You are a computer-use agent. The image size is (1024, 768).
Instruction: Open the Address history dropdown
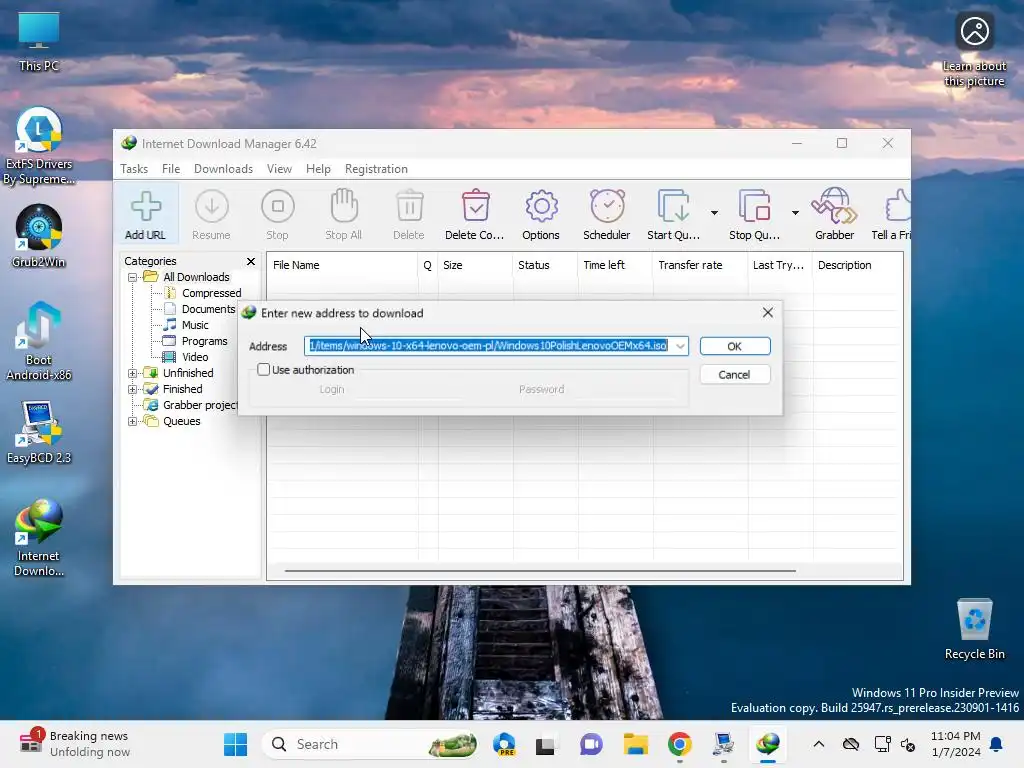(x=680, y=346)
